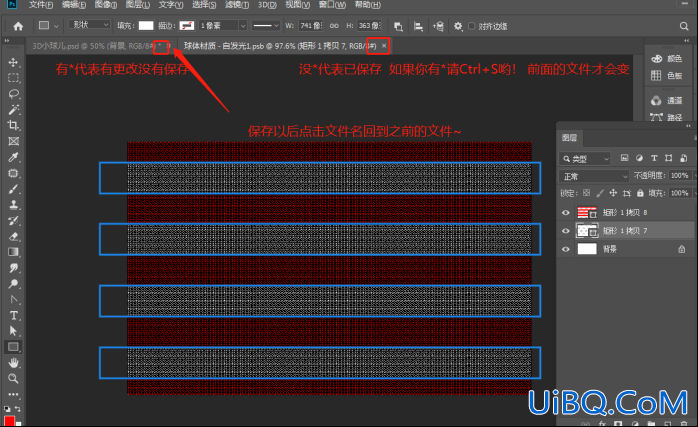
Task: Click the 图层 panel tab
Action: [569, 138]
